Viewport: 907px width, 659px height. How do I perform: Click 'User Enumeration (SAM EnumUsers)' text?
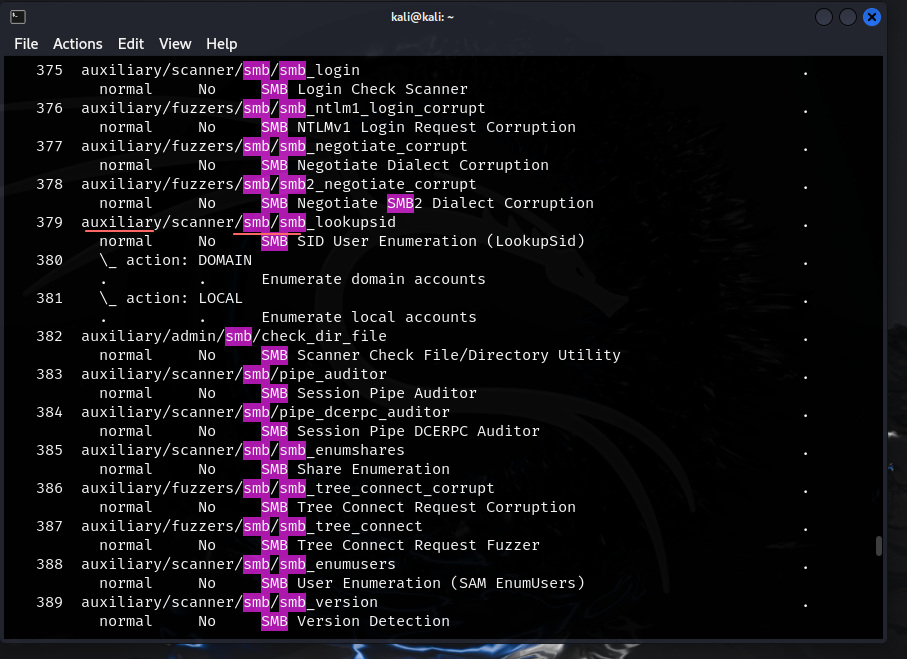(x=441, y=584)
